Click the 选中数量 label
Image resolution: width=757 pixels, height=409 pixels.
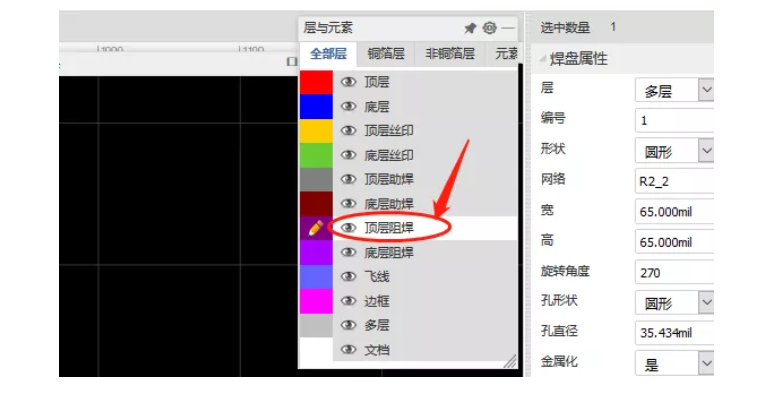[x=565, y=28]
